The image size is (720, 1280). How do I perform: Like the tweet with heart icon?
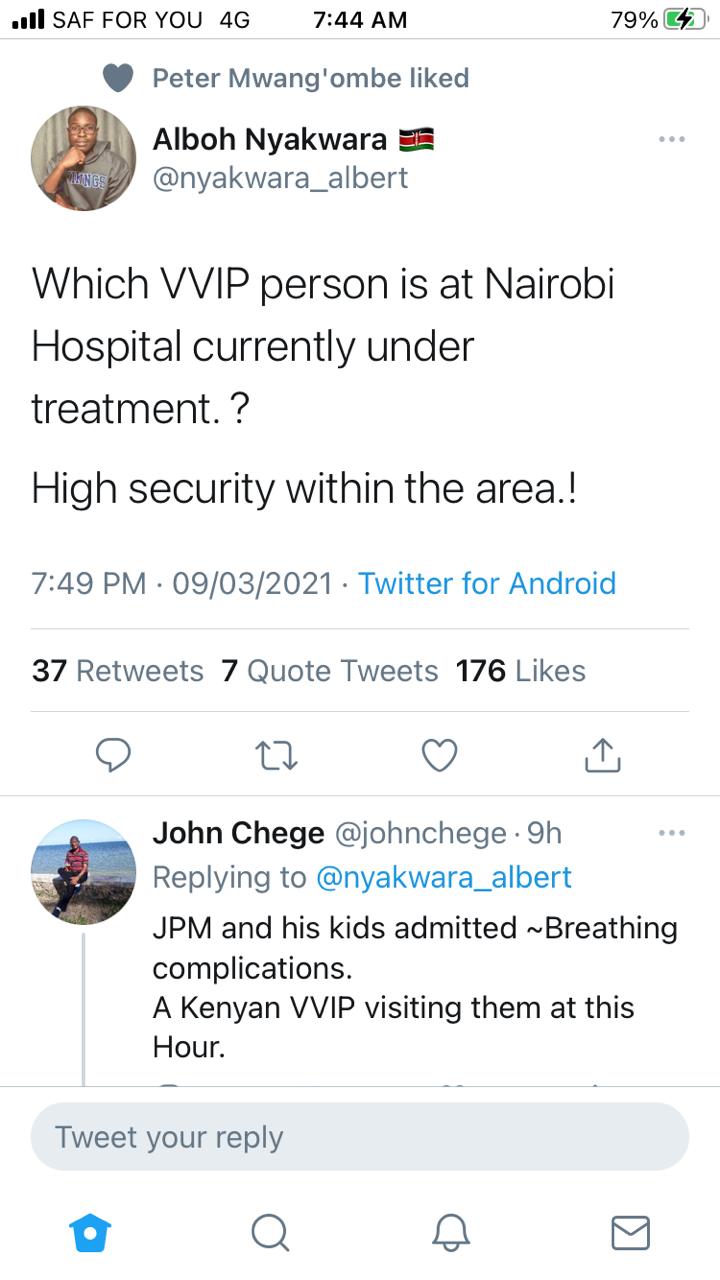click(439, 755)
